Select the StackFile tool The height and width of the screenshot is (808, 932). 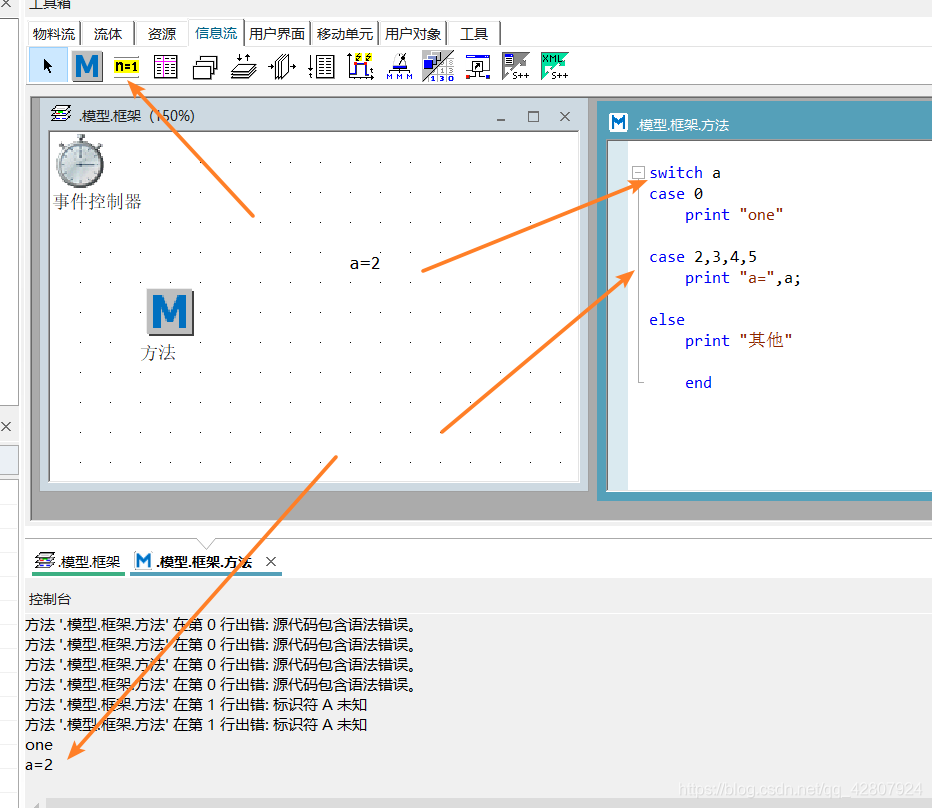coord(245,66)
